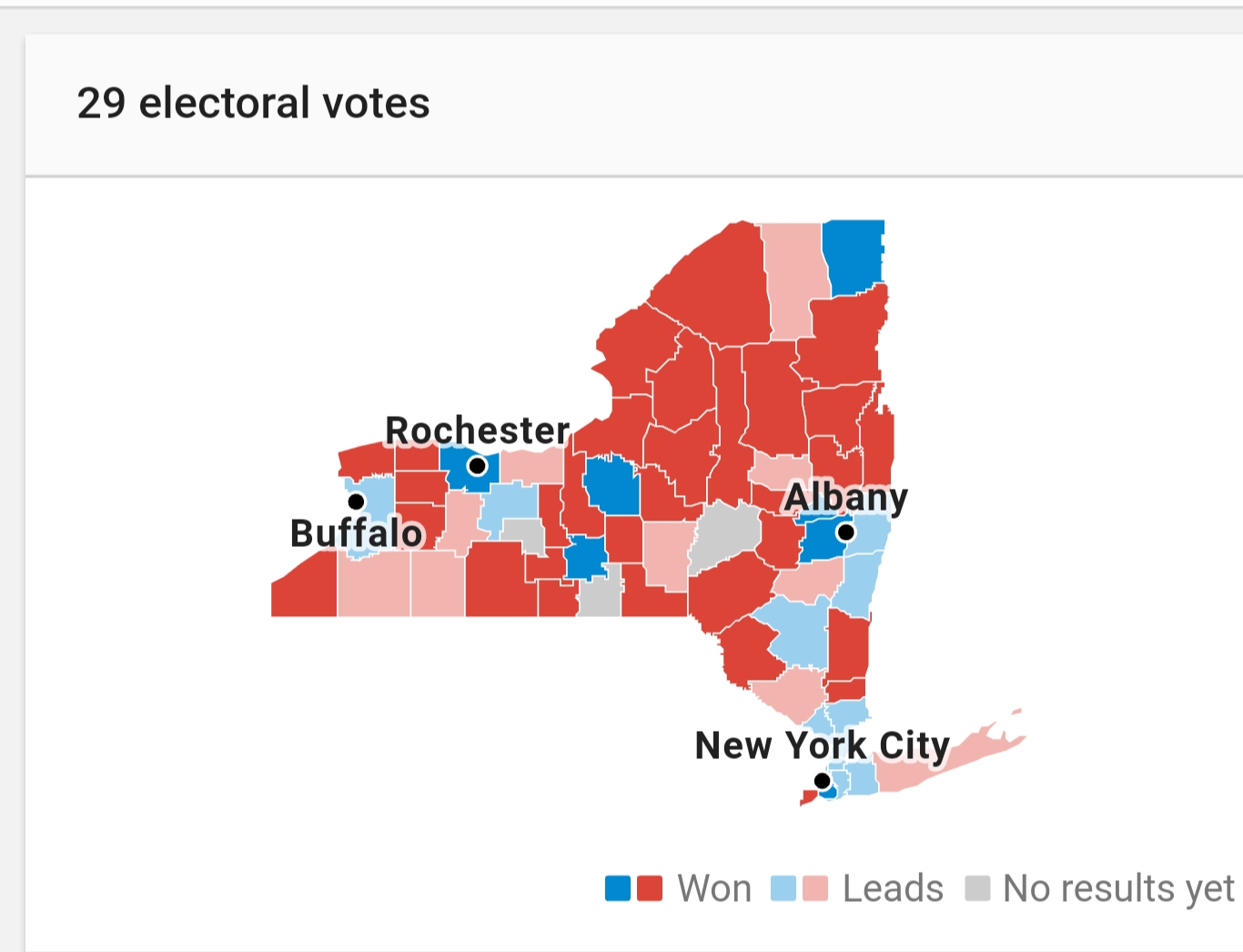The width and height of the screenshot is (1243, 952).
Task: Click the Buffalo city dot marker
Action: [x=356, y=502]
